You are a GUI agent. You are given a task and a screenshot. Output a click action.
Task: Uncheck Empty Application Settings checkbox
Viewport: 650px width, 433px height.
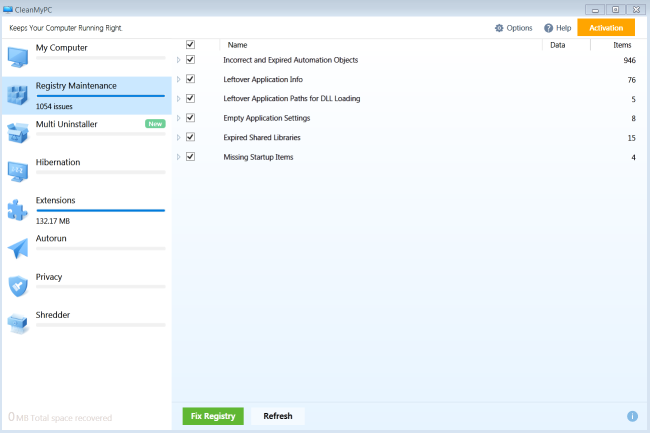(x=190, y=118)
